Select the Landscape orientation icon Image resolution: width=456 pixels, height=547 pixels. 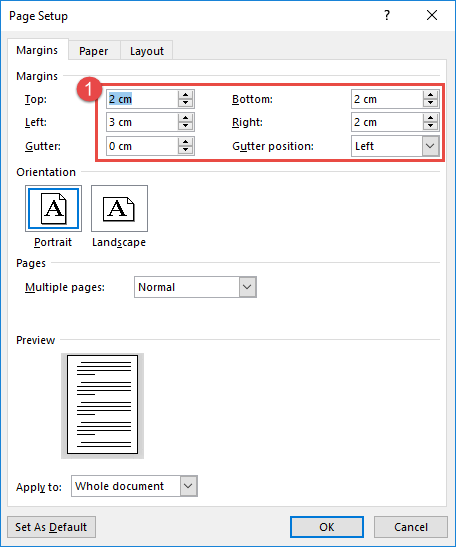pos(119,209)
